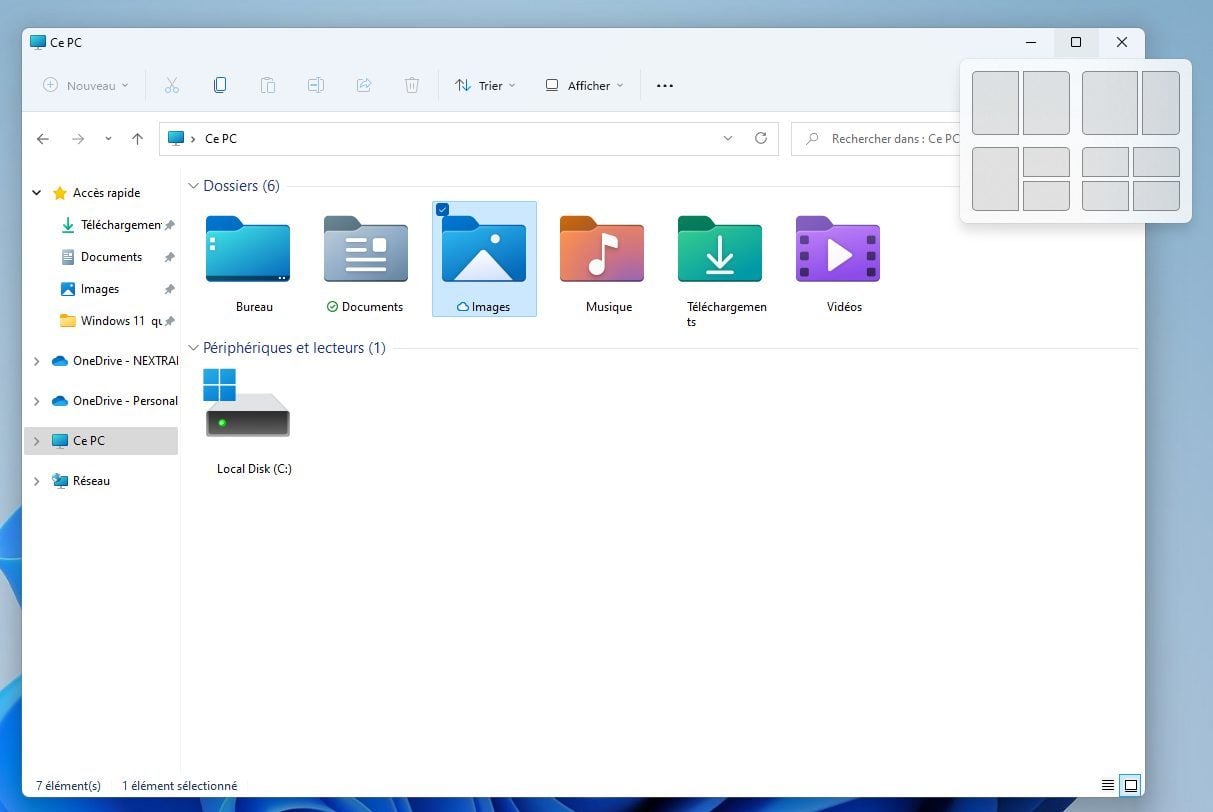Go up one level with up arrow
The image size is (1213, 812).
click(x=137, y=139)
